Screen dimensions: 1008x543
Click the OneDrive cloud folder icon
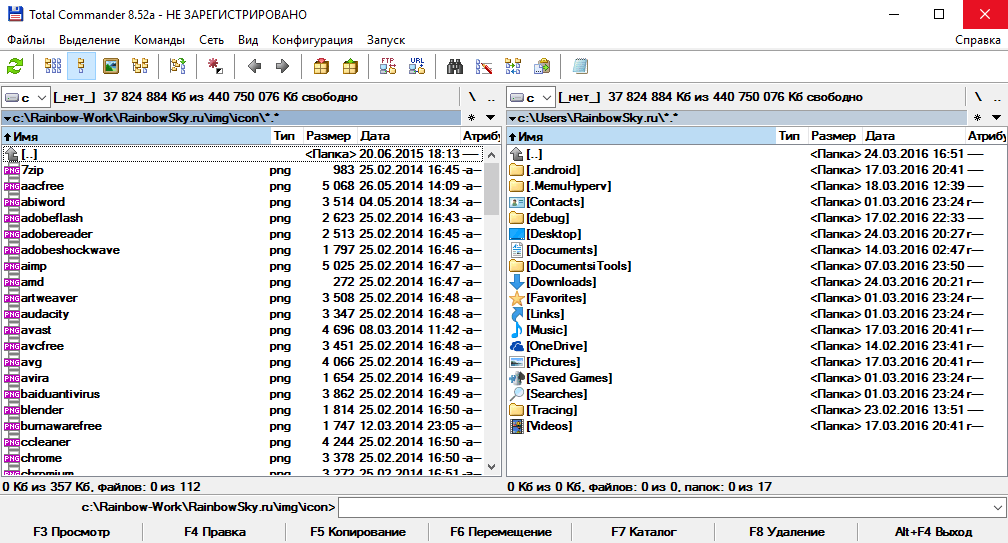pyautogui.click(x=516, y=346)
